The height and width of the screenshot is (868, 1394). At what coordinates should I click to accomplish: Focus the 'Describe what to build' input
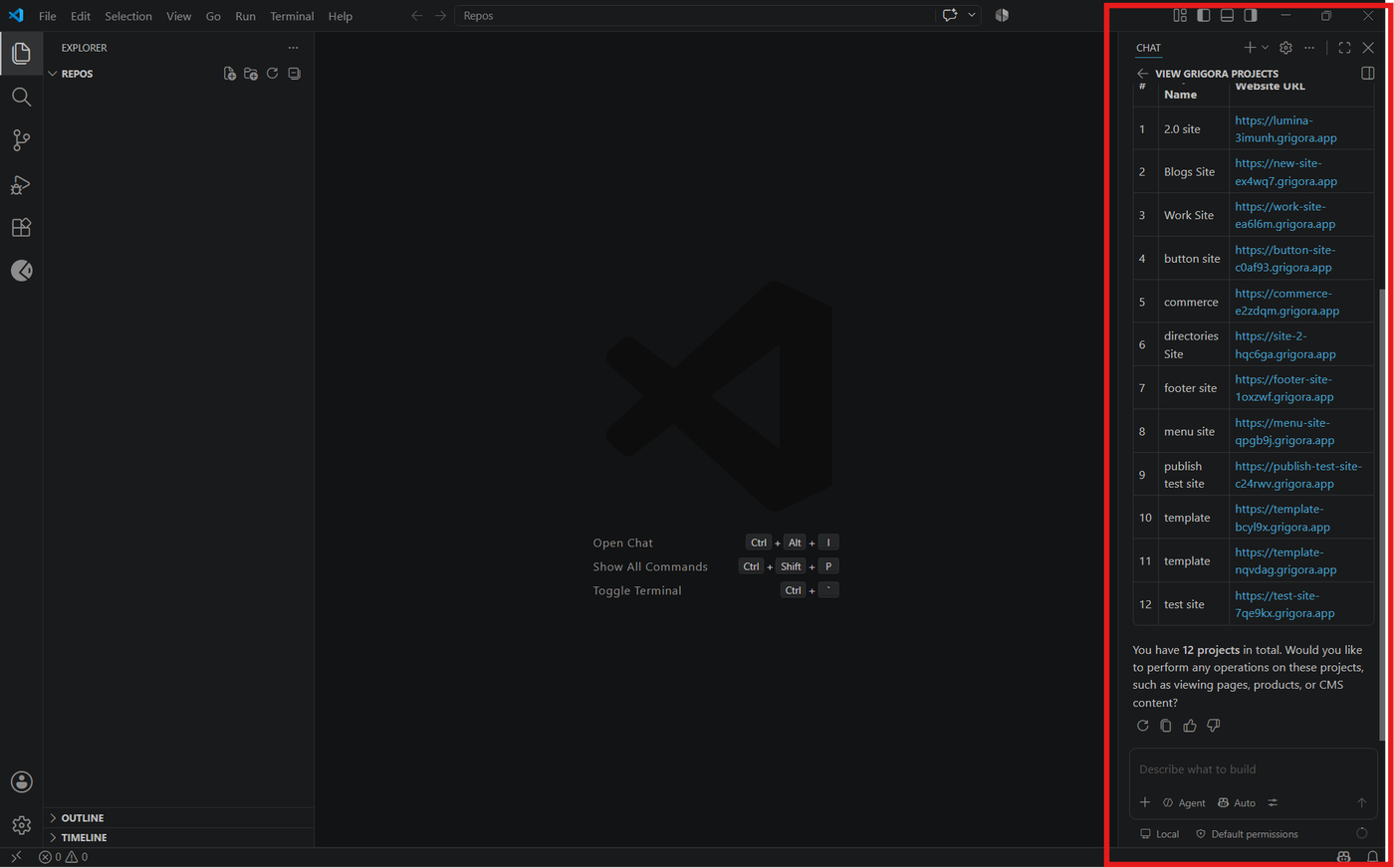[x=1253, y=769]
